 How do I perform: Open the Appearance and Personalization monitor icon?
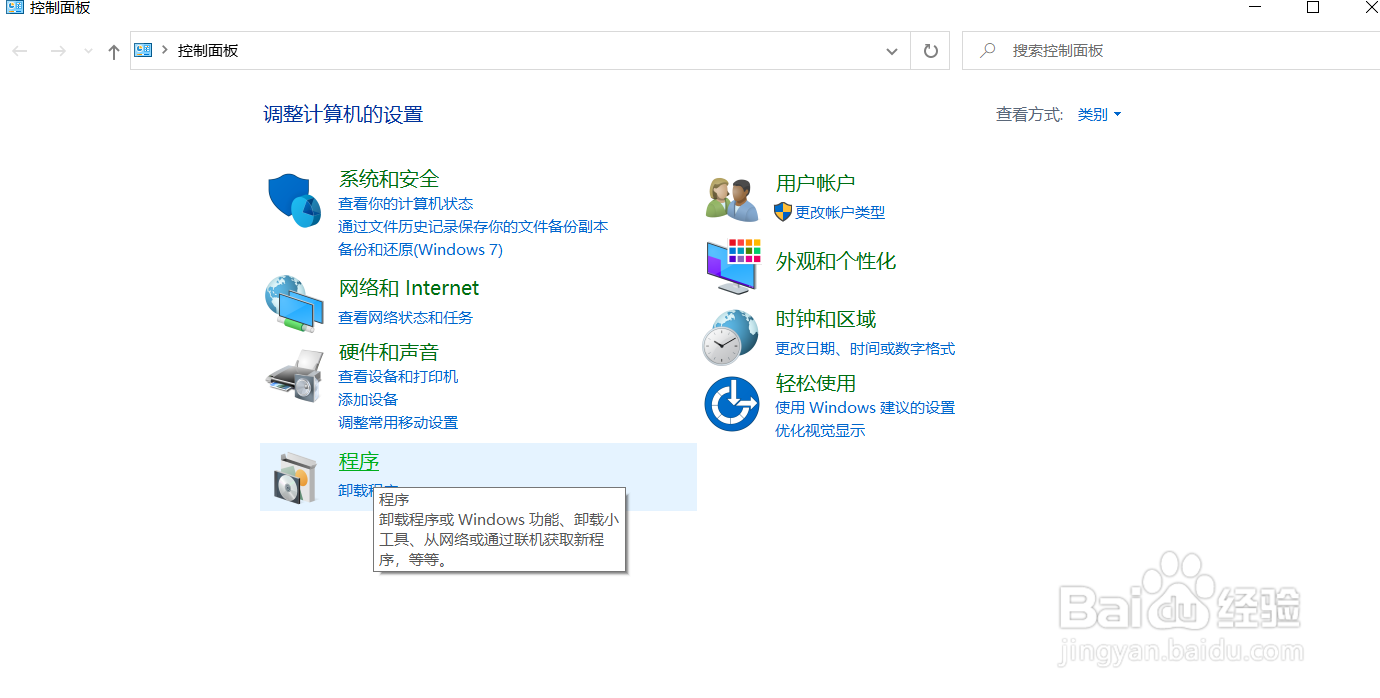(733, 266)
